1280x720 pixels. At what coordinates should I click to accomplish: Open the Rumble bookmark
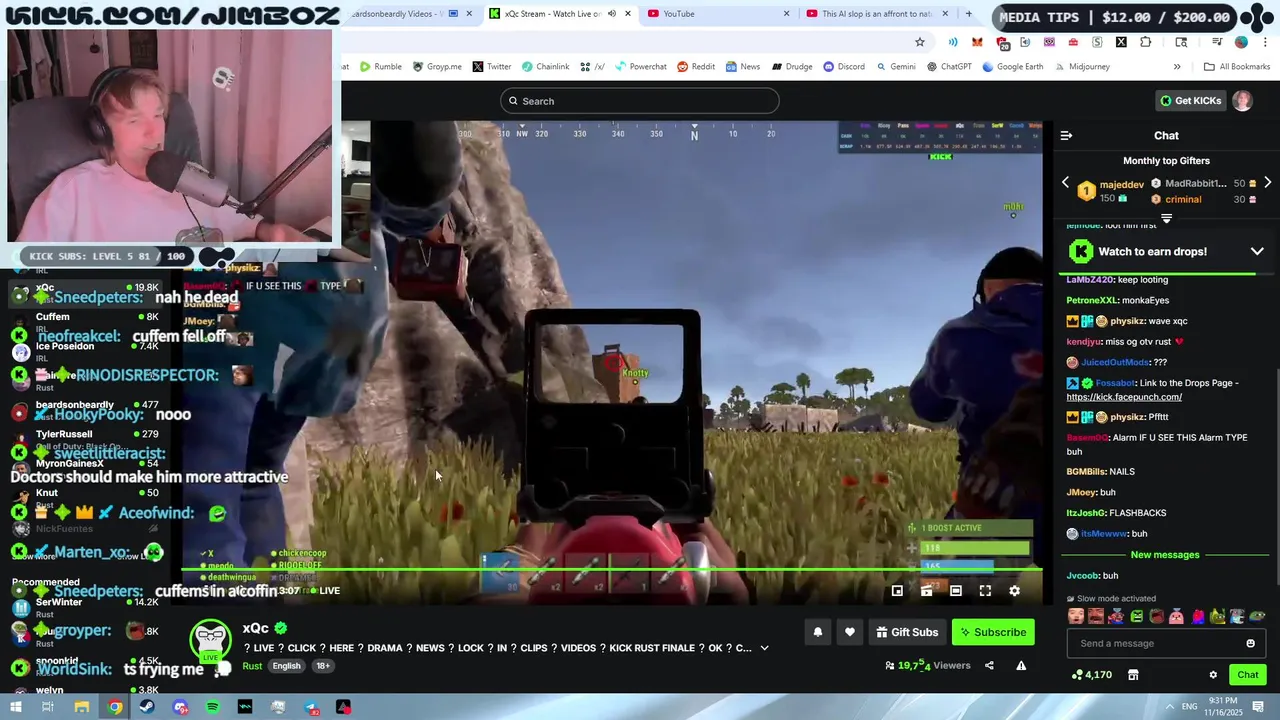coord(381,67)
